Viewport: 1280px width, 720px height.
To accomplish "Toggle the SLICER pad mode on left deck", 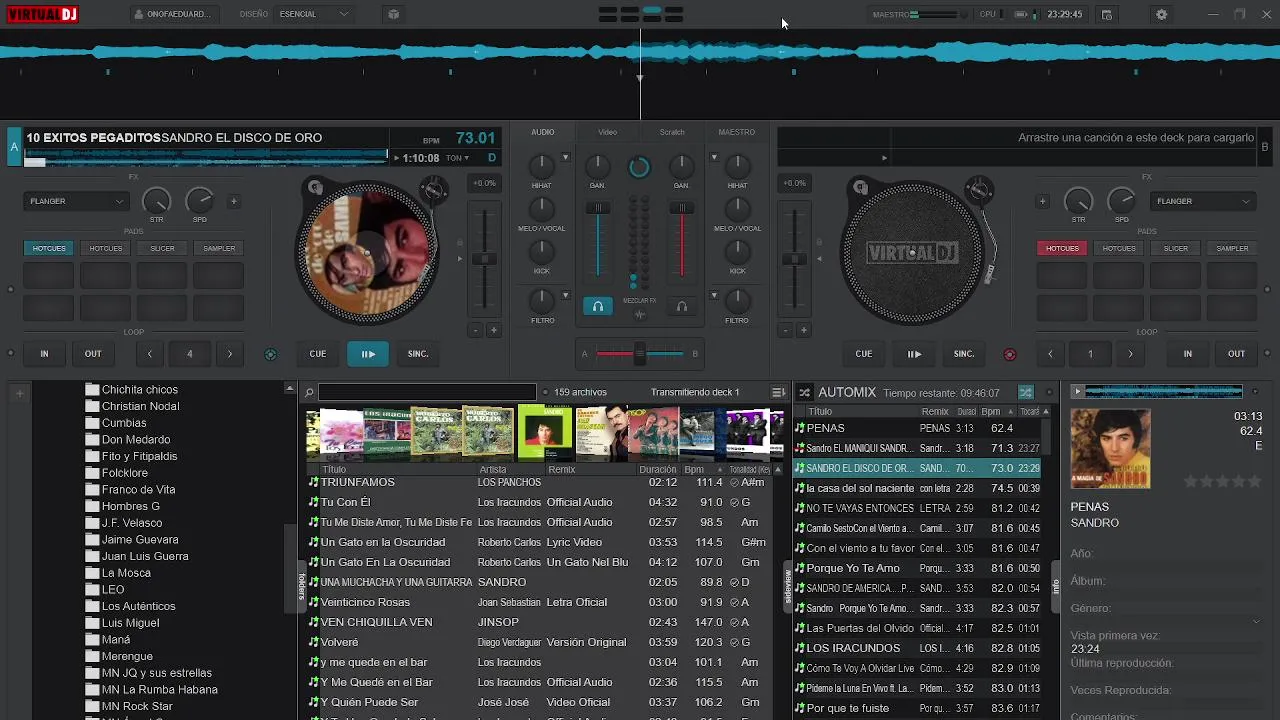I will tap(162, 248).
